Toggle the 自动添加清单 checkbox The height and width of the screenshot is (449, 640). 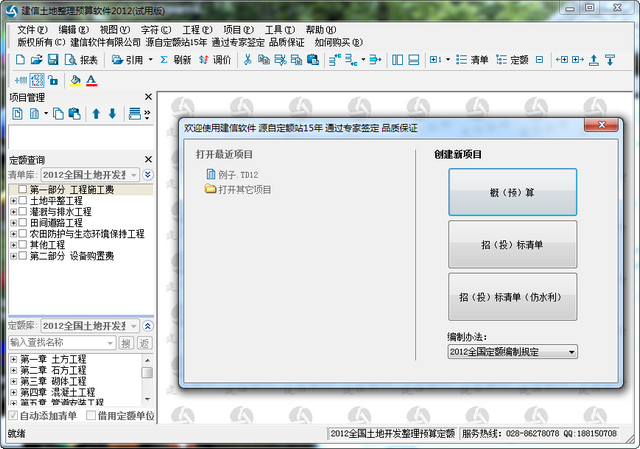[x=13, y=416]
